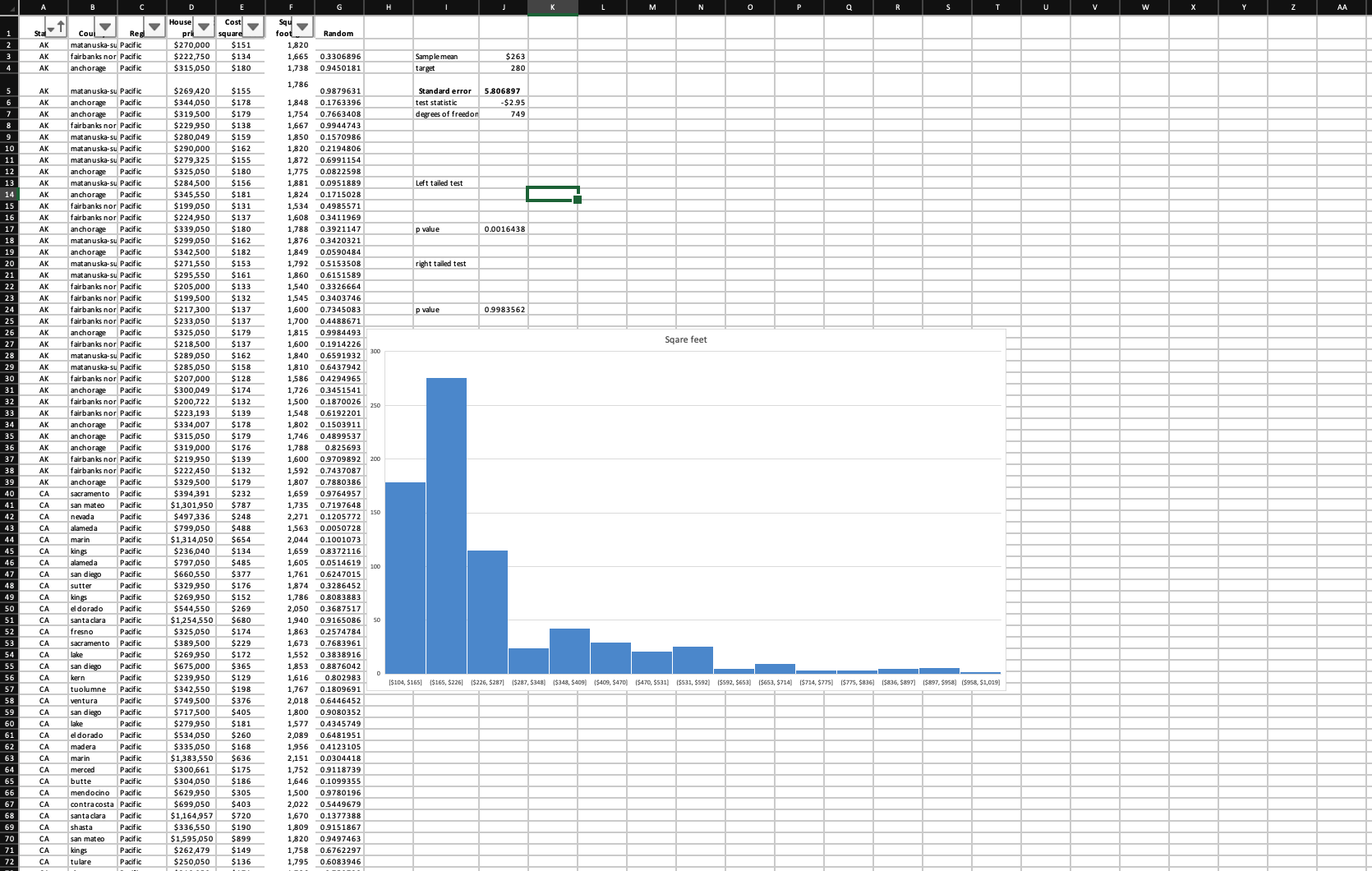
Task: Click the ($531, $592] histogram bar
Action: click(x=693, y=660)
